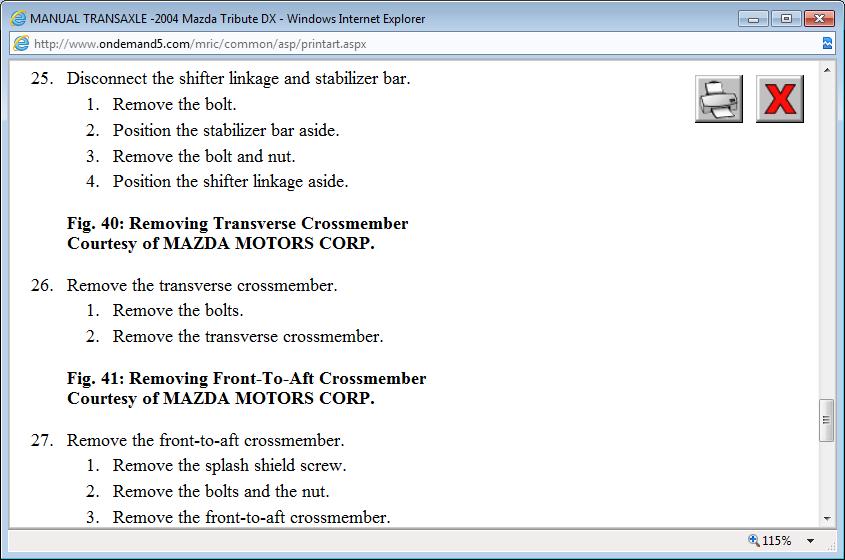The width and height of the screenshot is (845, 560).
Task: Click the 'Fig. 41: Removing Front-To-Aft Crossmember' caption
Action: click(x=246, y=378)
